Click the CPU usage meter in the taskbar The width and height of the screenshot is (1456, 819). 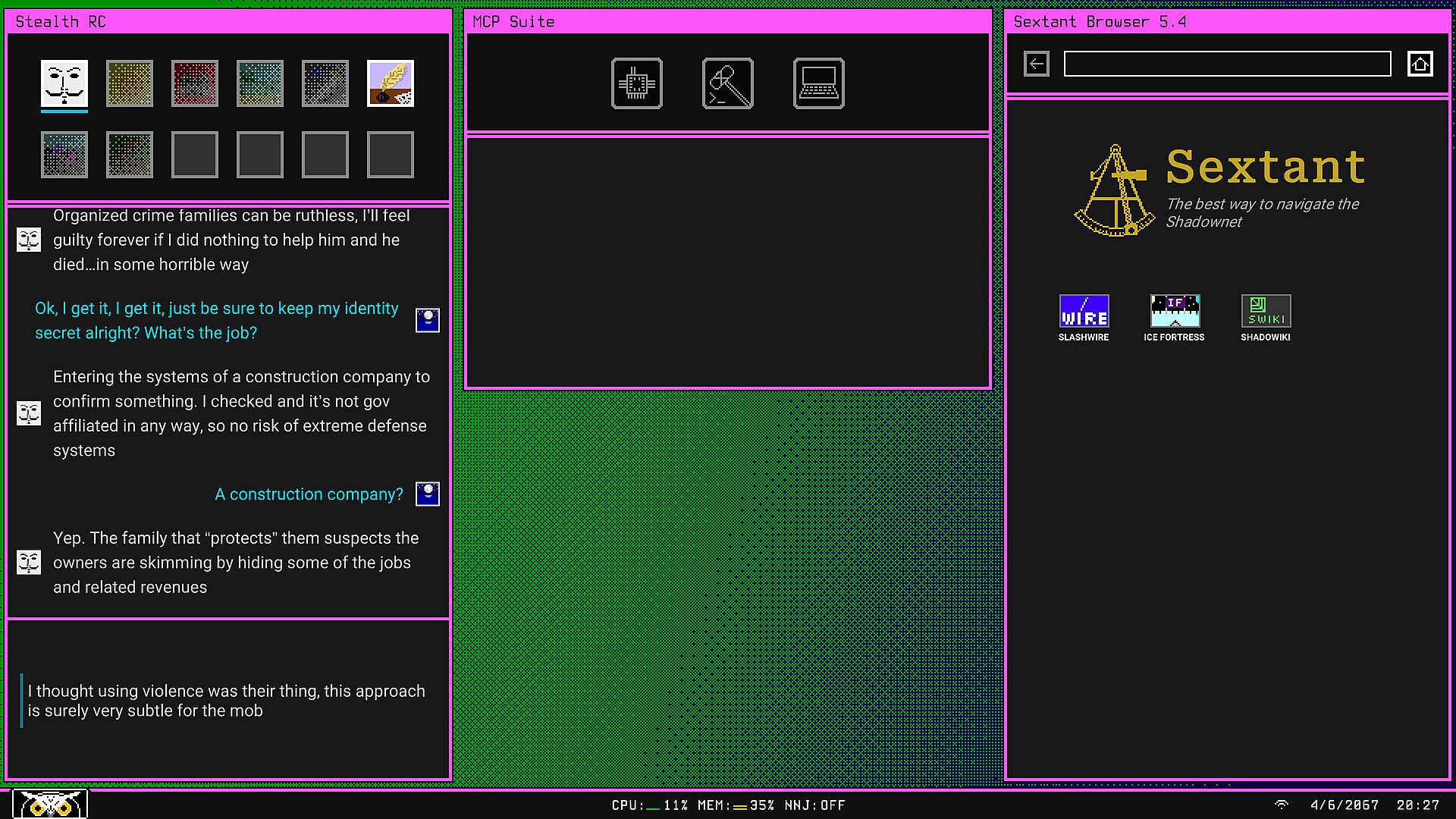pos(649,805)
